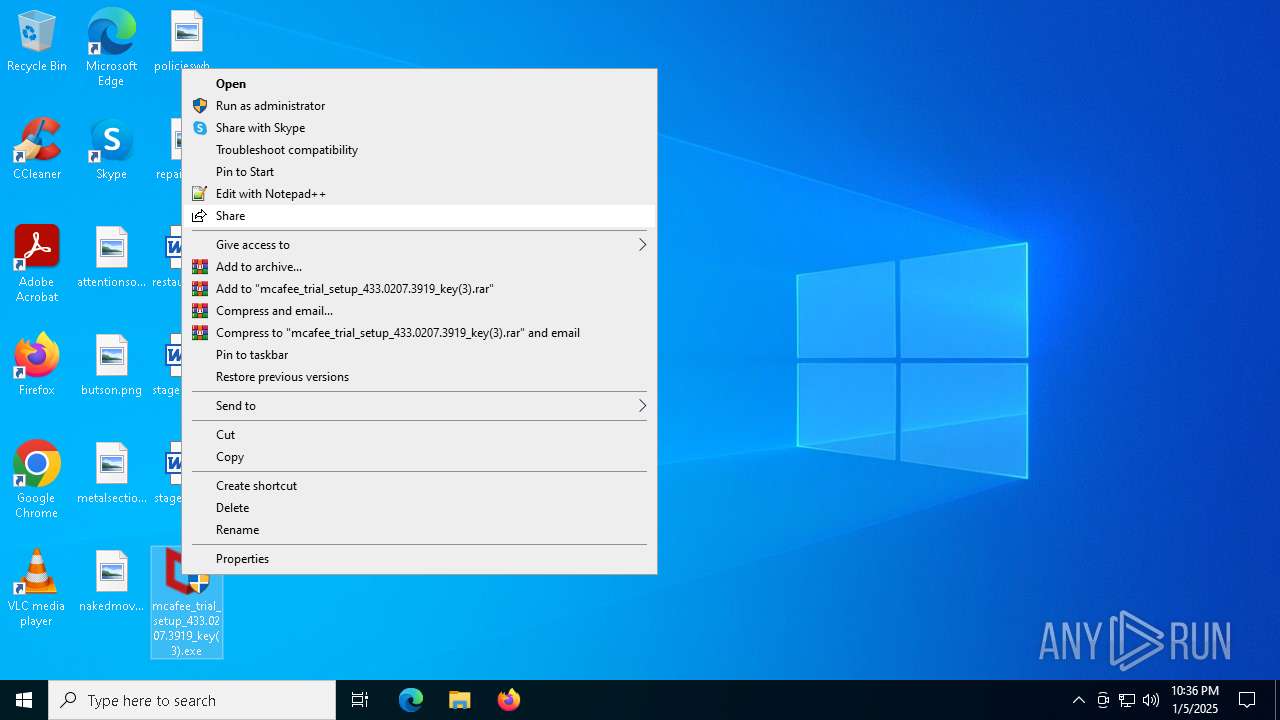Choose Rename in the context menu
Viewport: 1280px width, 720px height.
pos(419,530)
